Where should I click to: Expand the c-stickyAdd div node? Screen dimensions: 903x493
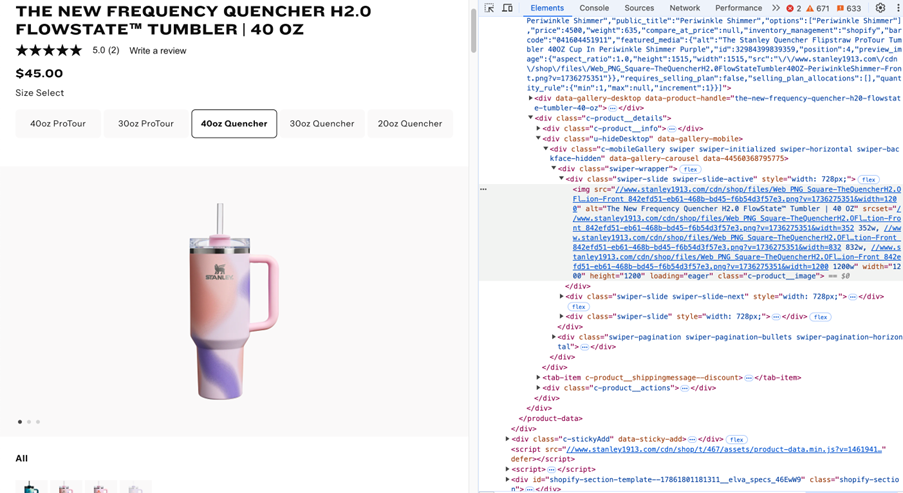[x=507, y=439]
